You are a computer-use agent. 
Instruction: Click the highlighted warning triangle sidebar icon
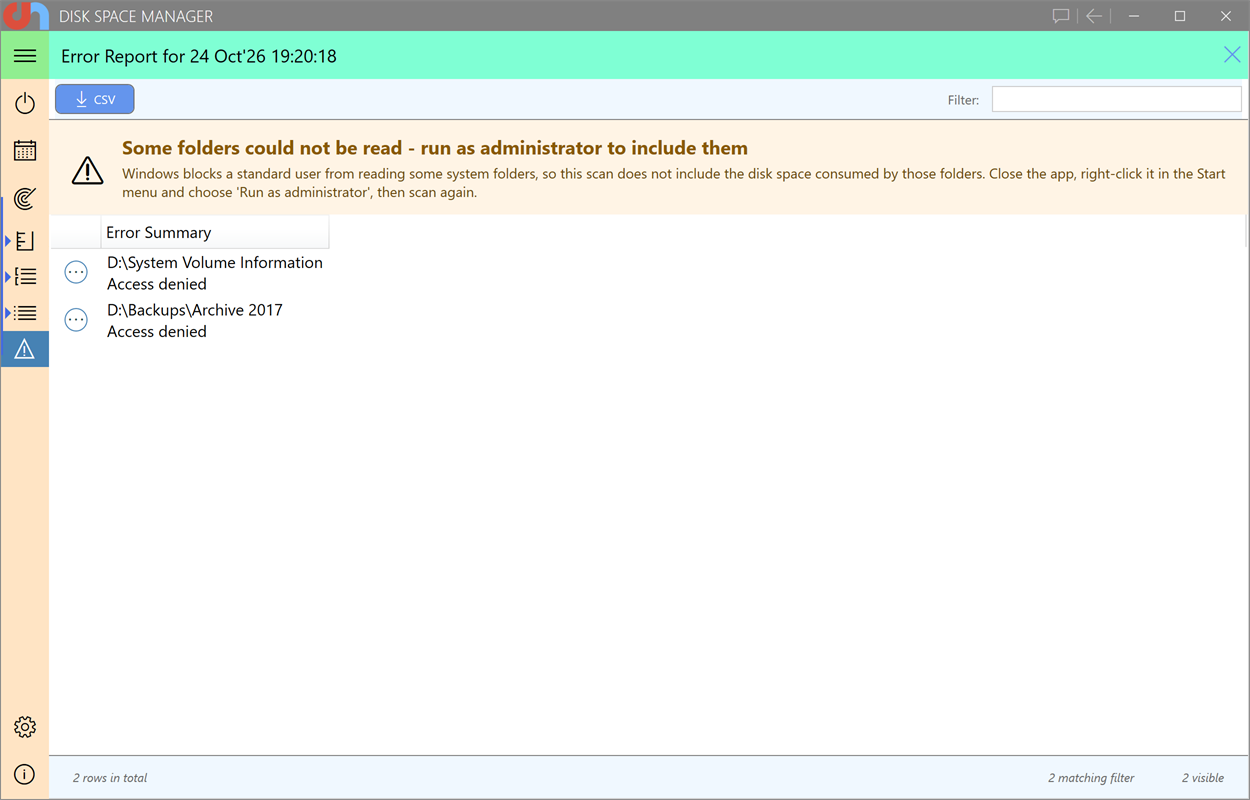coord(25,349)
